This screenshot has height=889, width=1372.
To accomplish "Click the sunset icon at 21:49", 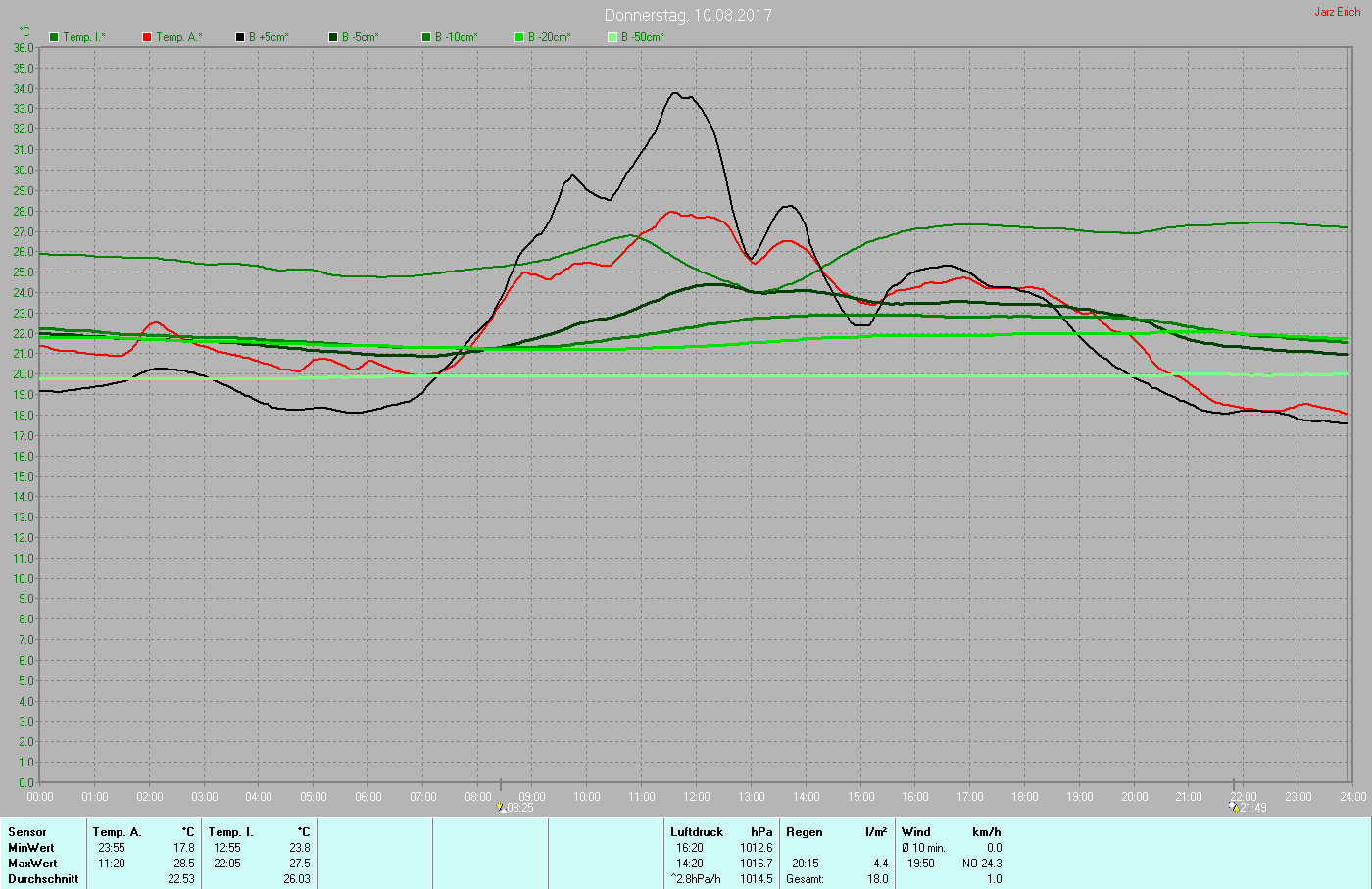I will (1233, 806).
